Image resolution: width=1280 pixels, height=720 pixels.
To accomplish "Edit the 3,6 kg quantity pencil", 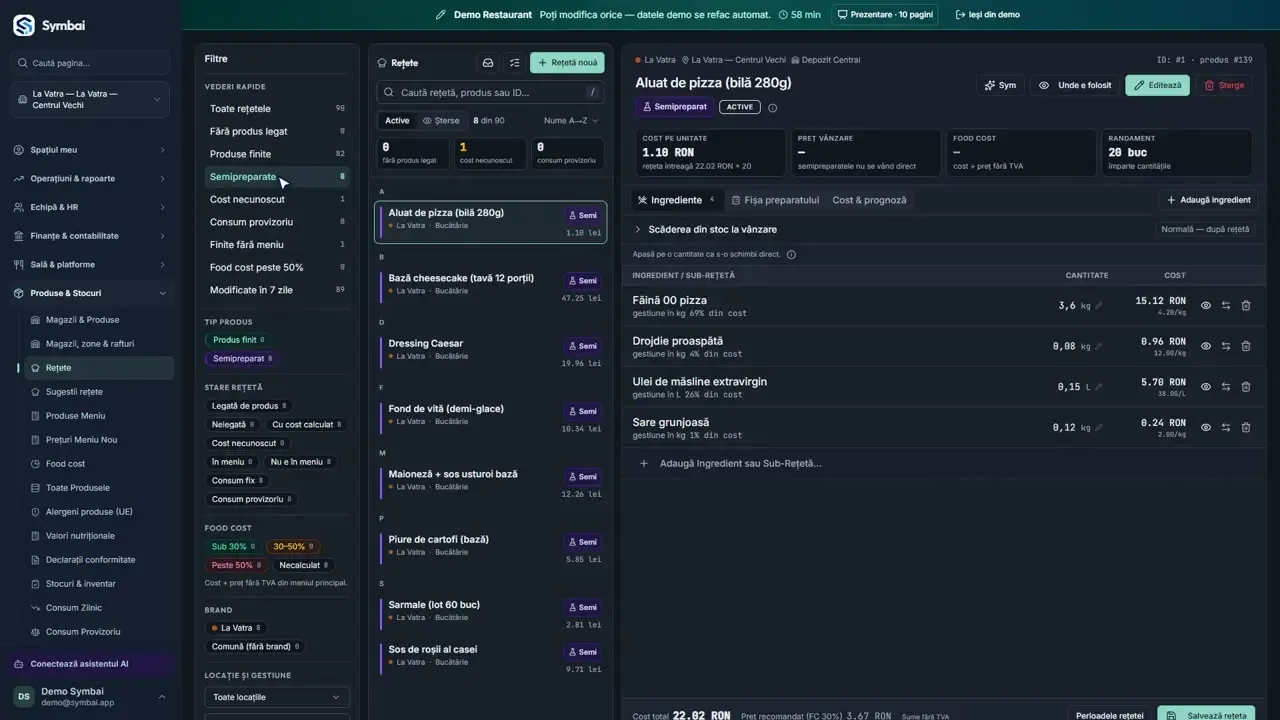I will pos(1099,306).
